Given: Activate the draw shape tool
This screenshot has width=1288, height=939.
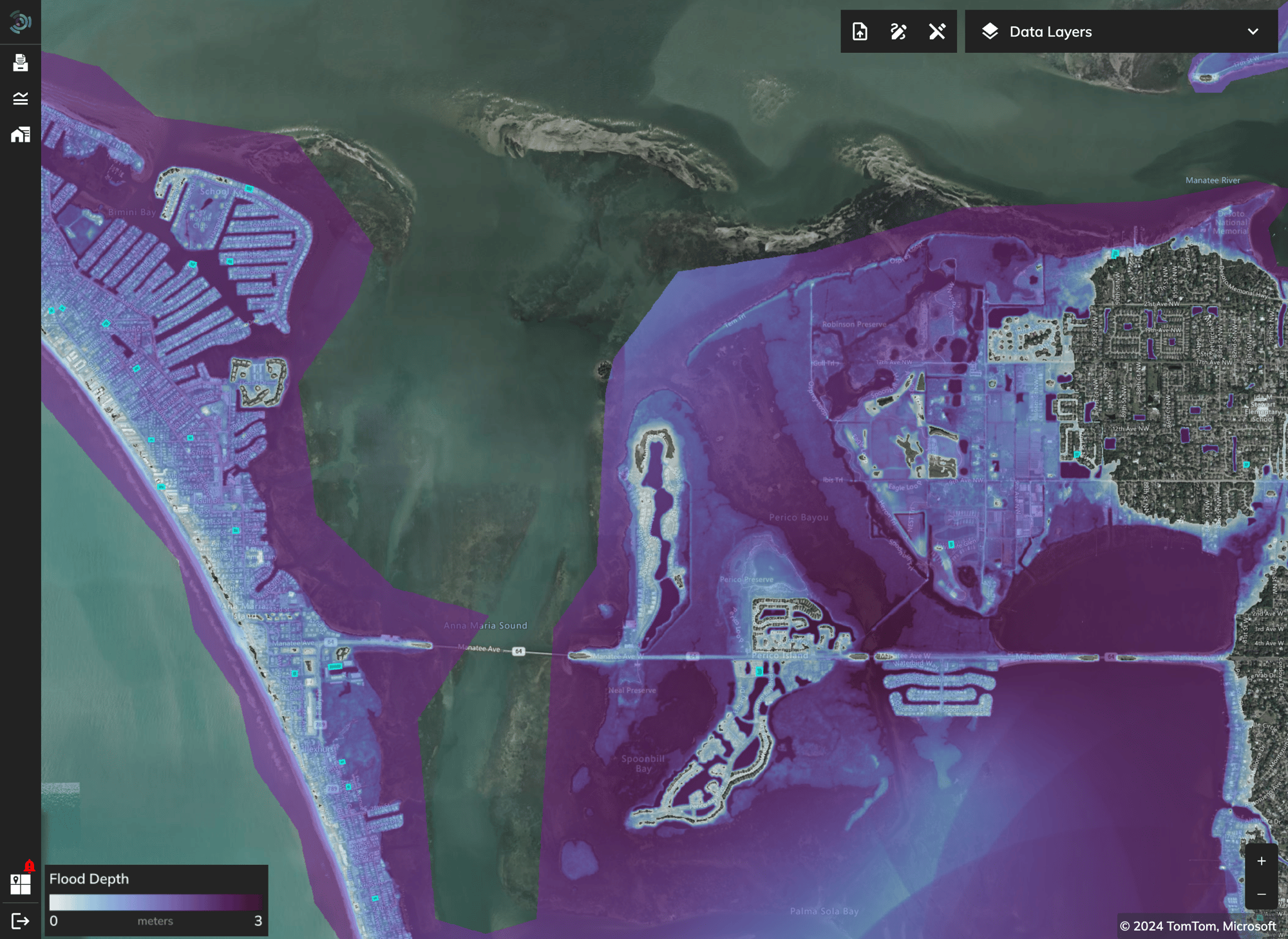Looking at the screenshot, I should pos(898,32).
